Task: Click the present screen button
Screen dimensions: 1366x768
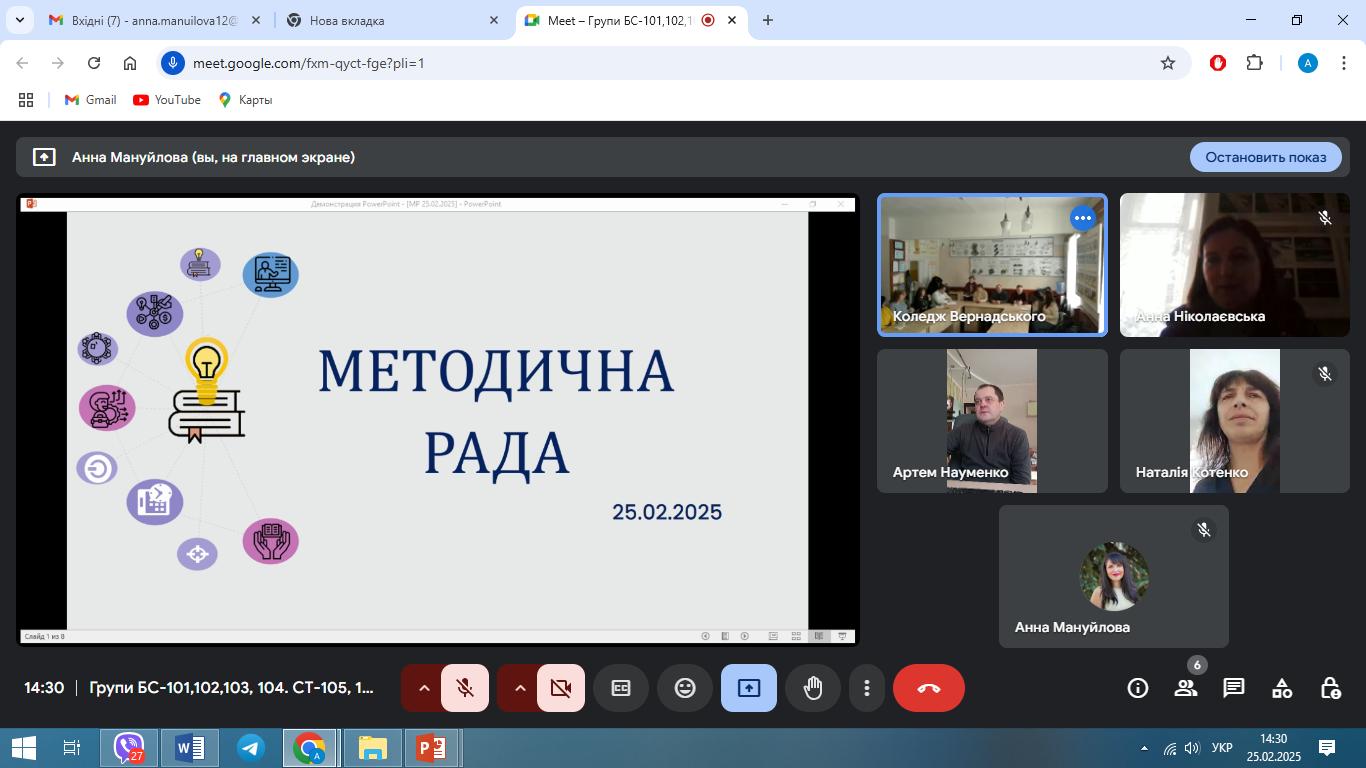Action: 749,688
